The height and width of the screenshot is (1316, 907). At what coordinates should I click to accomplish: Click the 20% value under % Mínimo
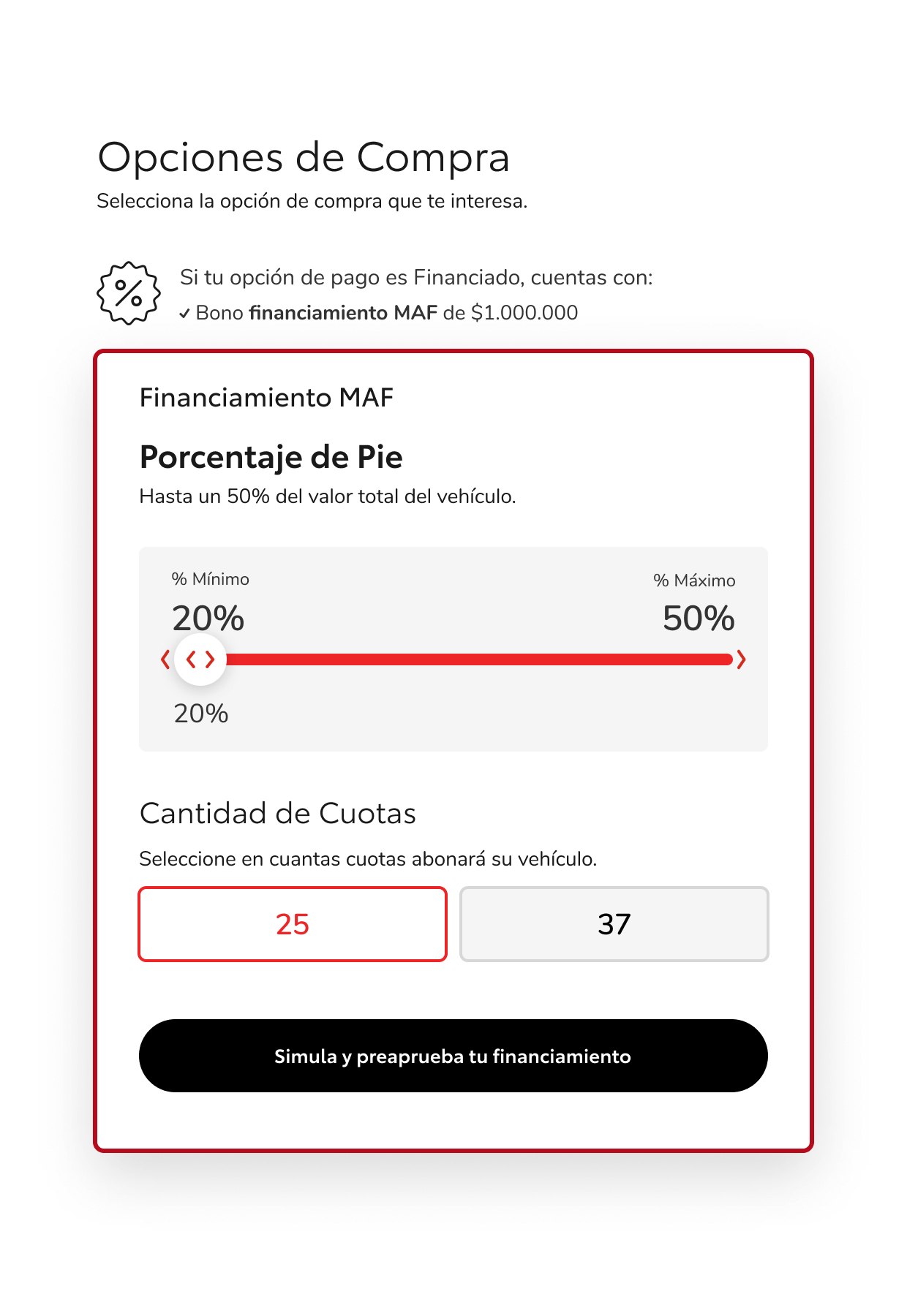(208, 619)
